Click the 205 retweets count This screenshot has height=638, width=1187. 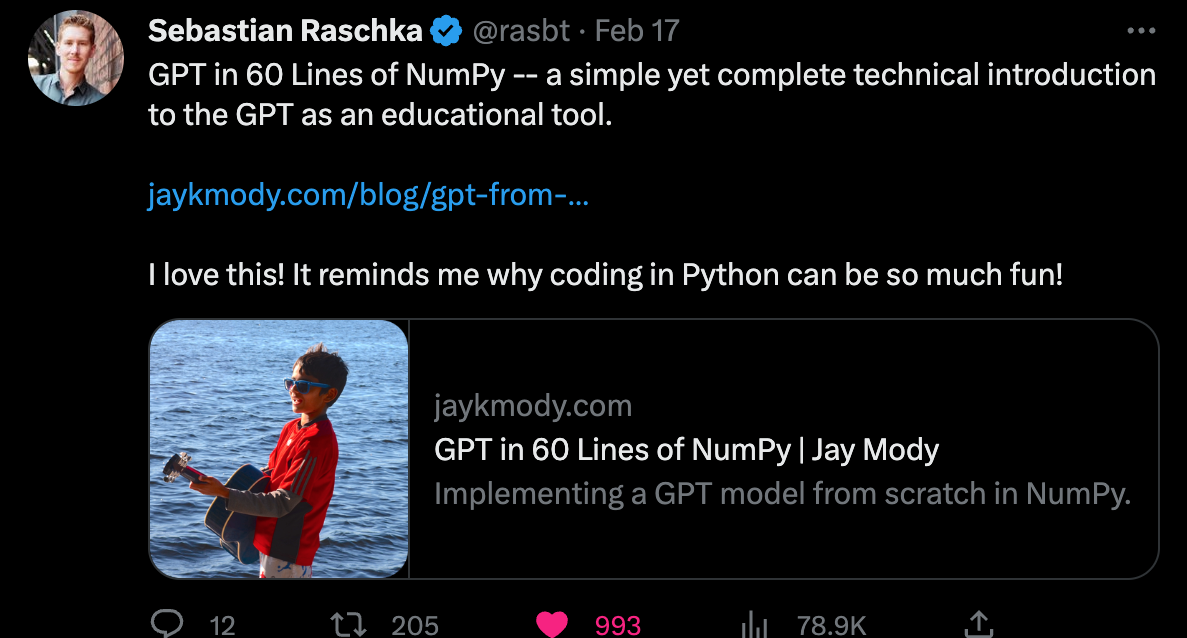click(x=415, y=625)
